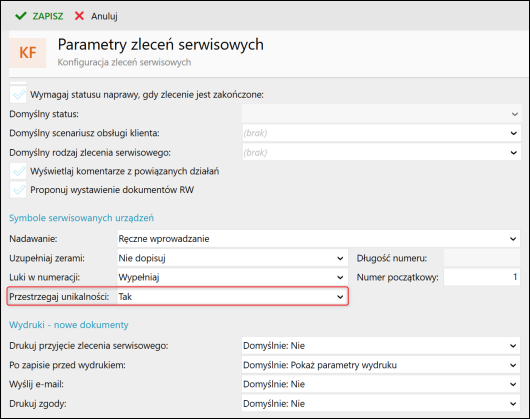
Task: Click the Długość numeru field
Action: pos(482,258)
